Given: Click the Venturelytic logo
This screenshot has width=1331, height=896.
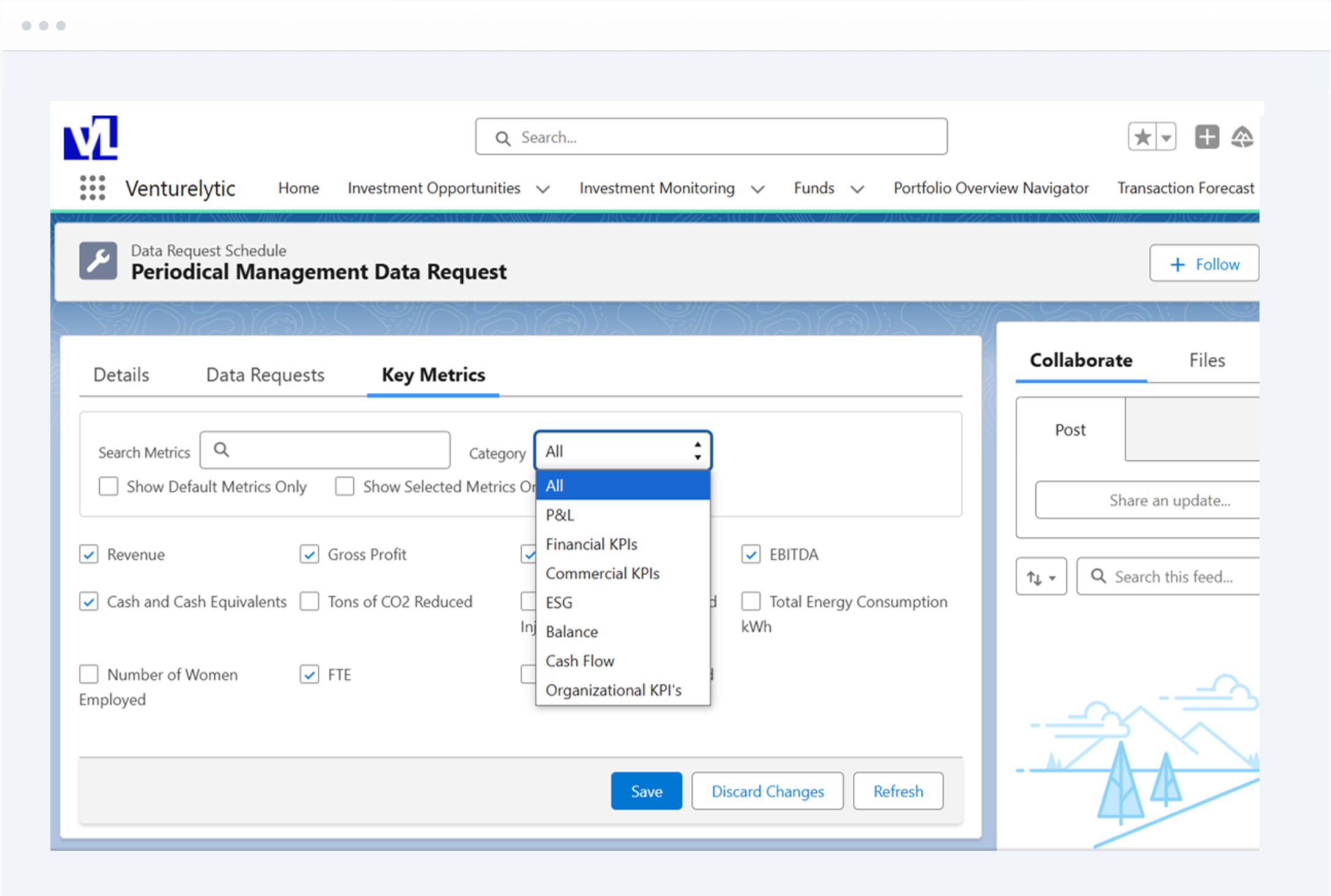Looking at the screenshot, I should pos(91,138).
